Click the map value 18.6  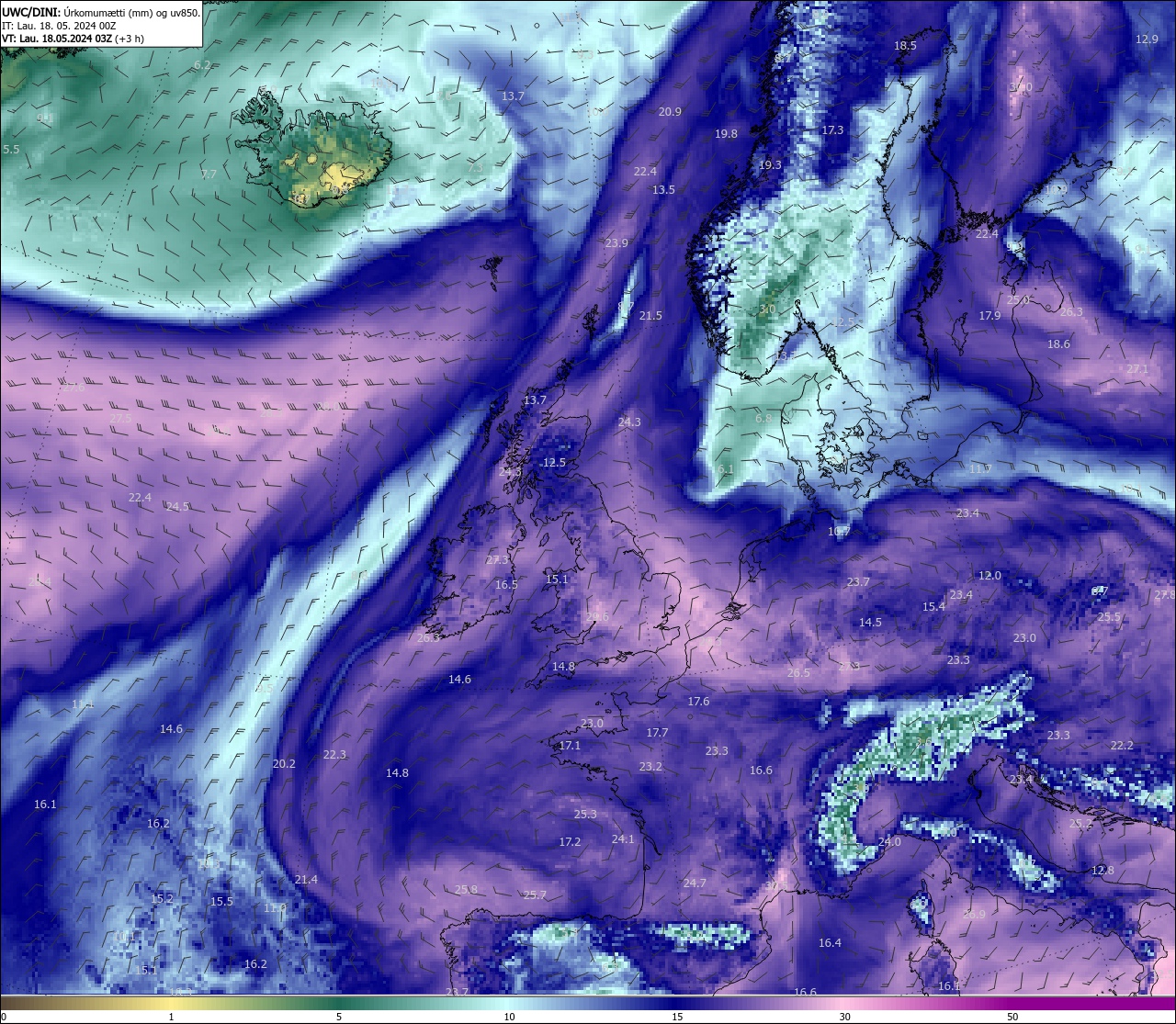[x=1058, y=344]
